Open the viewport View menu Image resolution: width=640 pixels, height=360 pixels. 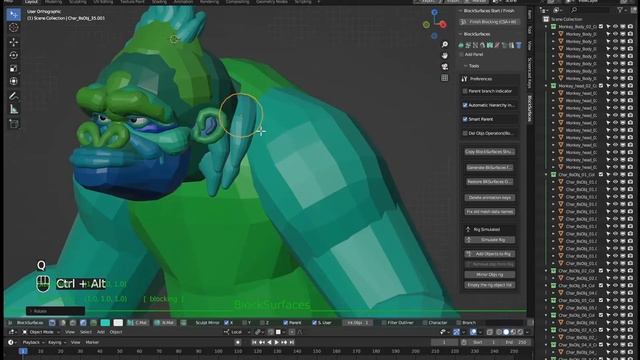70,332
